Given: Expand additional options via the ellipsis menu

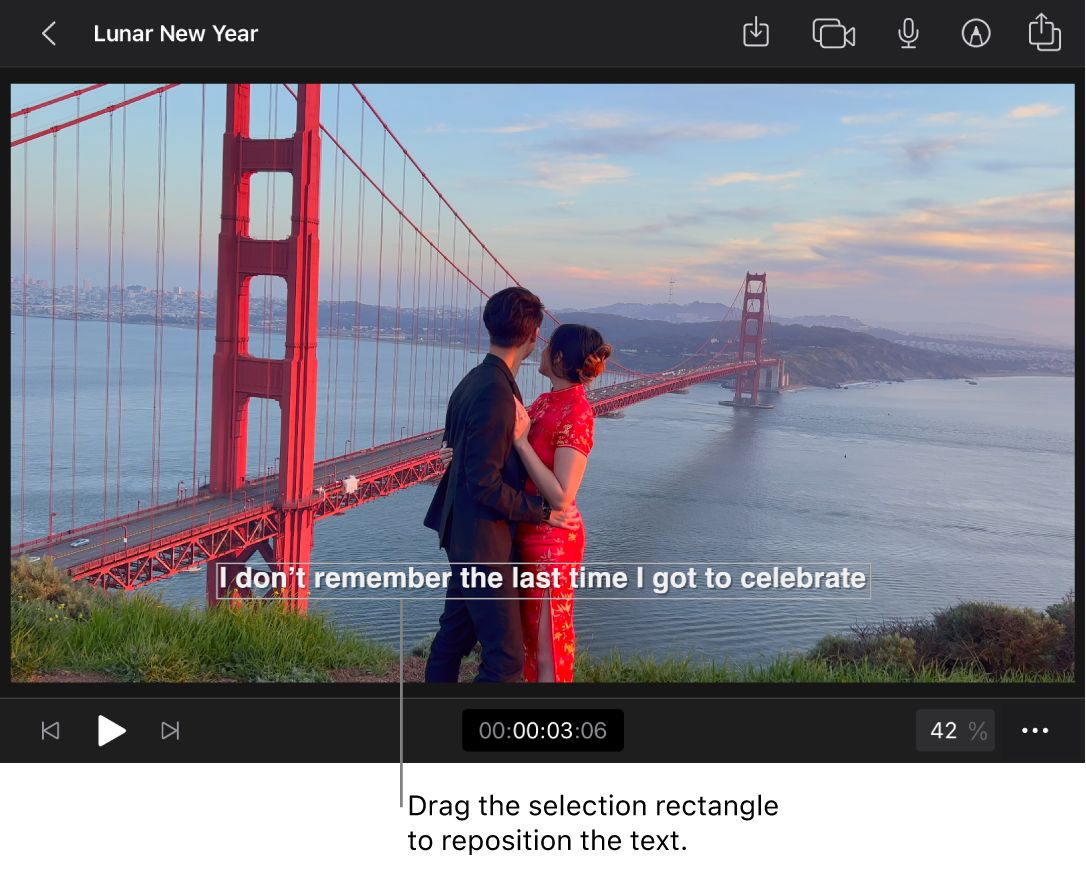Looking at the screenshot, I should point(1034,730).
